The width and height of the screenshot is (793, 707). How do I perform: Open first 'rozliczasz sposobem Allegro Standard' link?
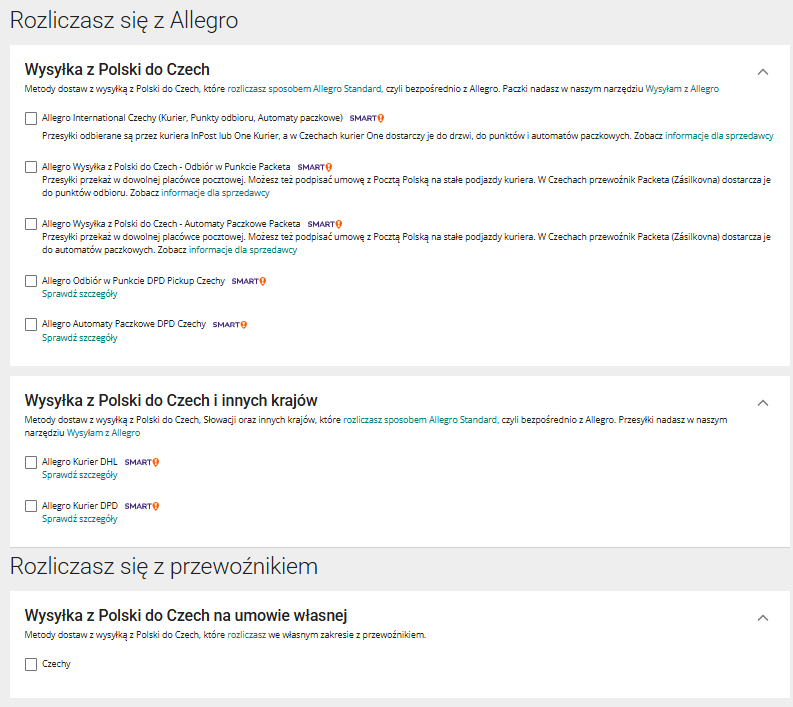(305, 89)
